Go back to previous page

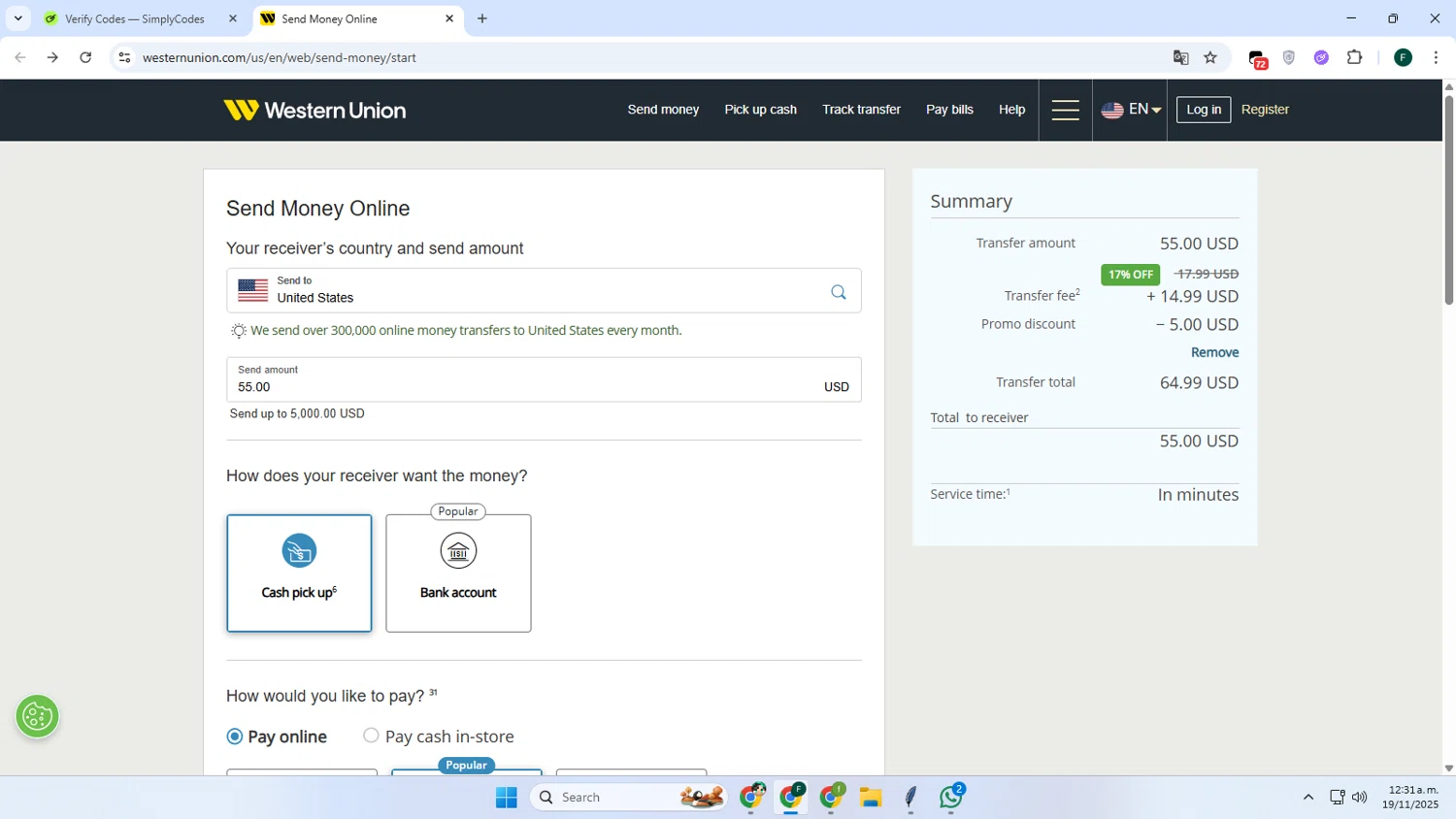[x=20, y=57]
